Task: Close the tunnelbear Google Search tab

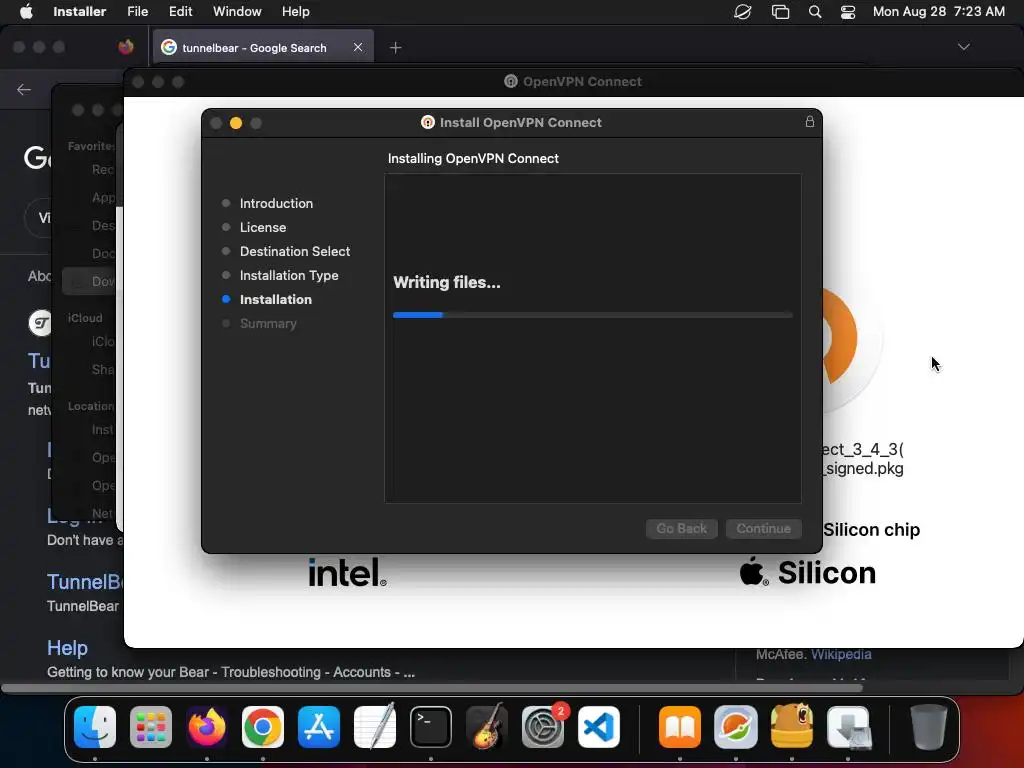Action: tap(358, 47)
